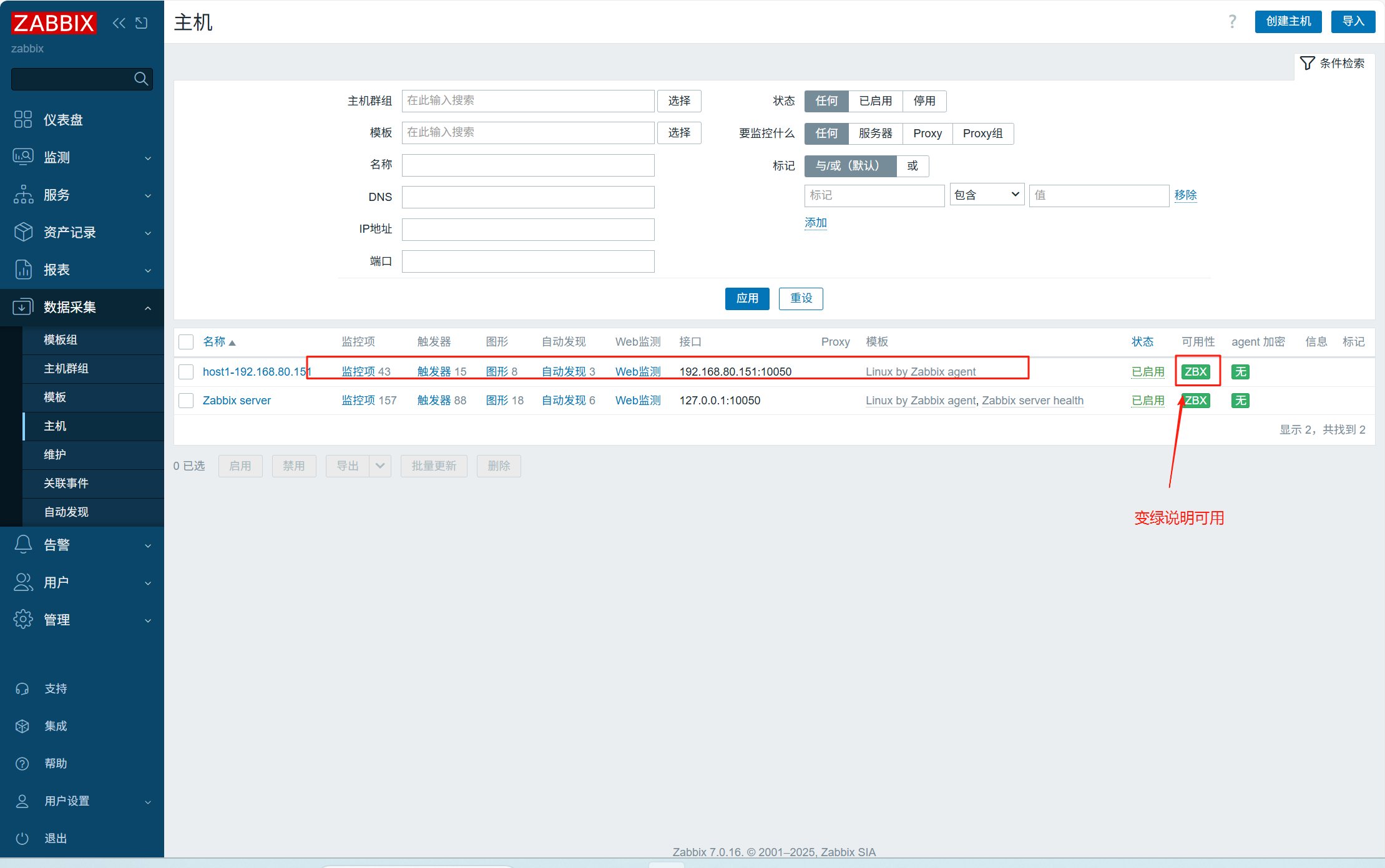Open the 仪表盘 dashboard icon

click(x=23, y=119)
